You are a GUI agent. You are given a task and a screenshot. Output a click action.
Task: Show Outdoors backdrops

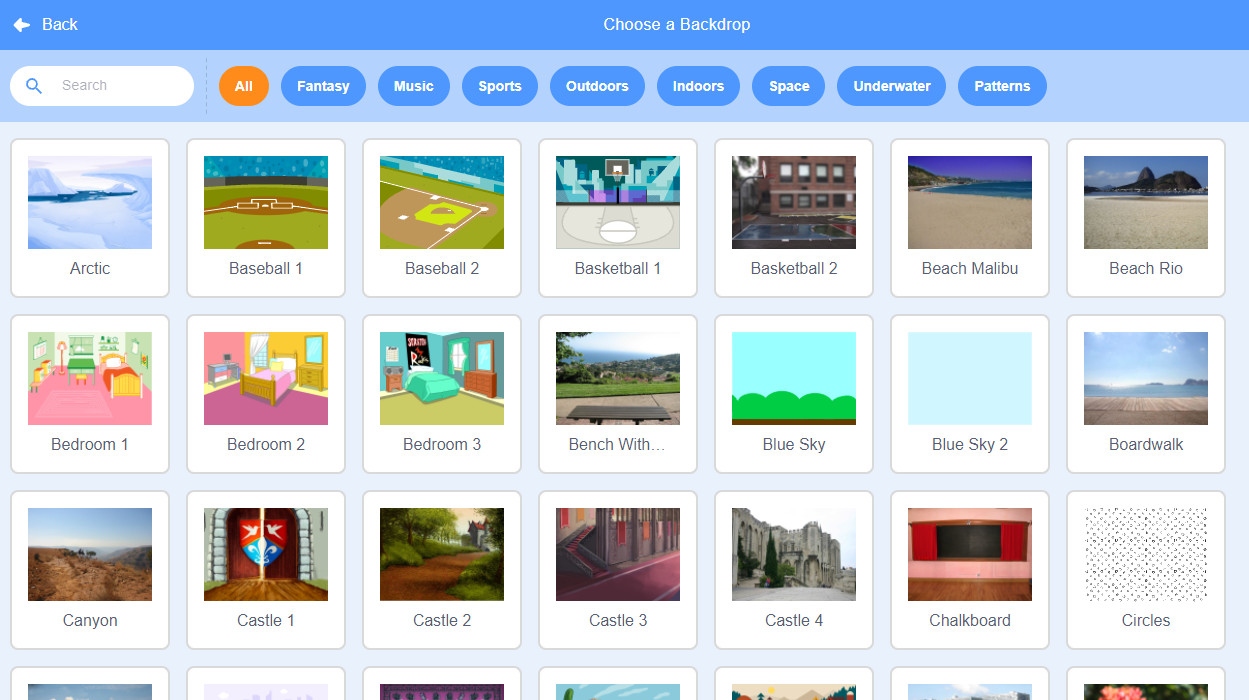[x=597, y=86]
